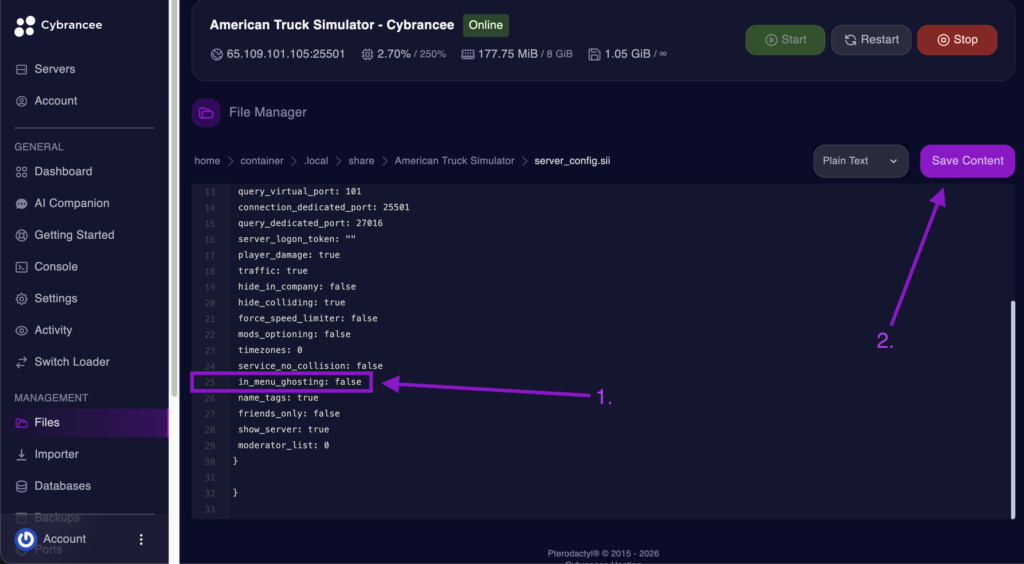This screenshot has height=564, width=1024.
Task: Click the File Manager folder icon
Action: point(206,113)
